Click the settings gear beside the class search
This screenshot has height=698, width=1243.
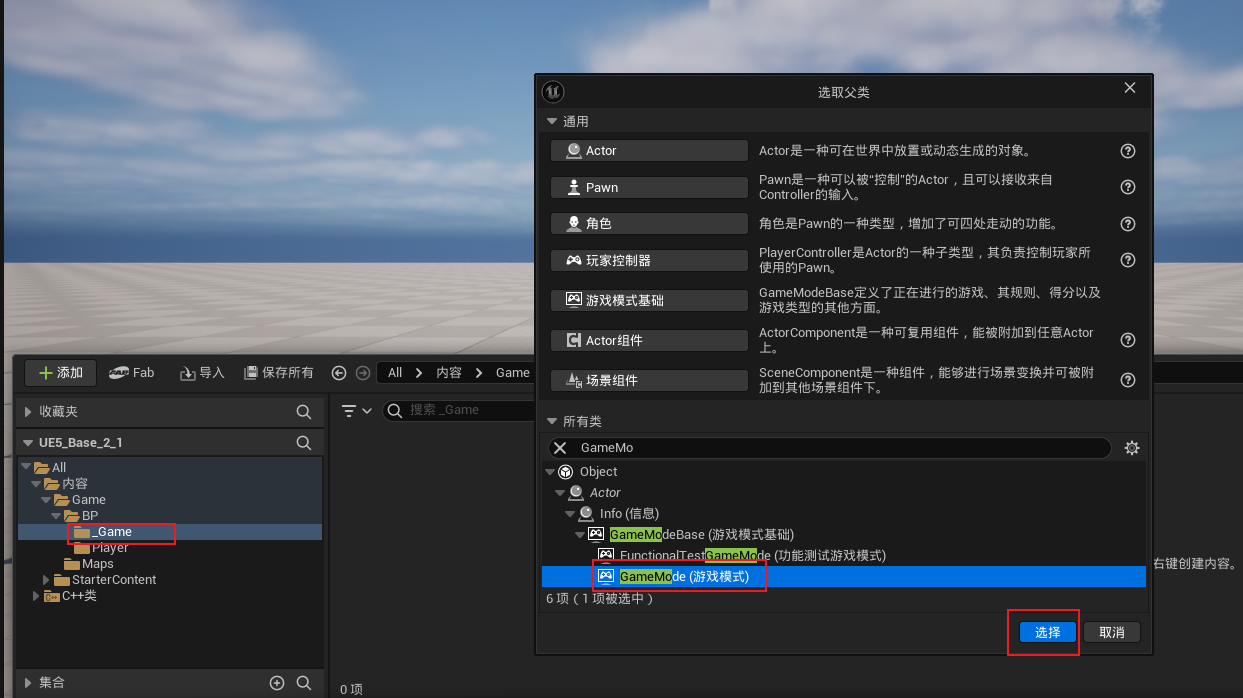pyautogui.click(x=1131, y=447)
